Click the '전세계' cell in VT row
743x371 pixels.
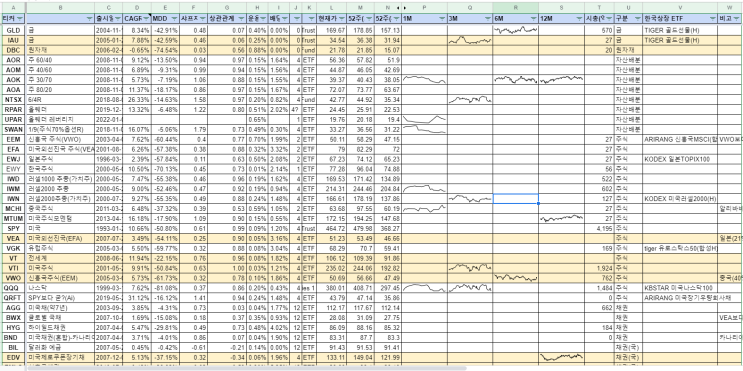tap(60, 258)
